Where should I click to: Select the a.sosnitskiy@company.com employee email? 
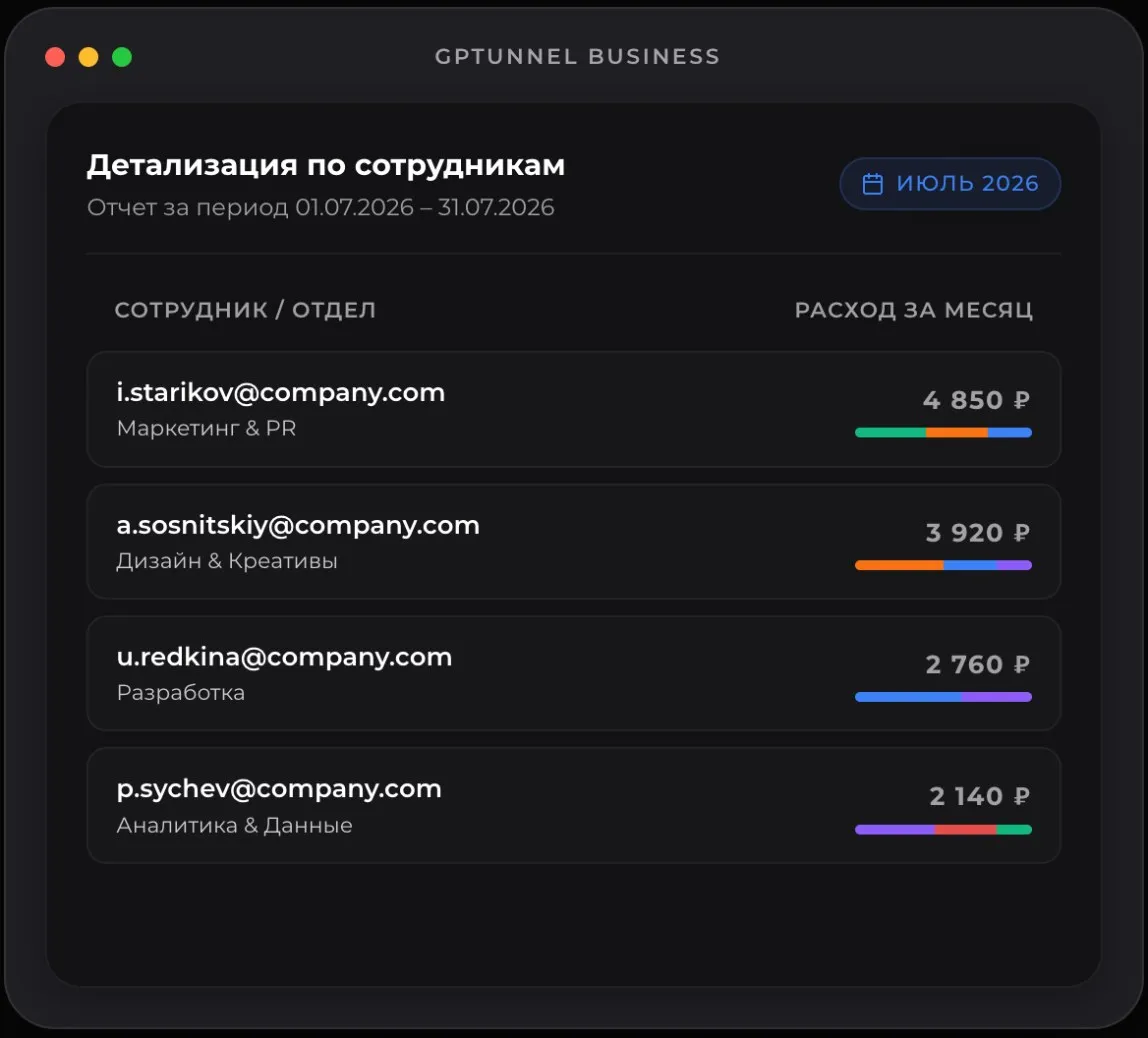(x=298, y=525)
